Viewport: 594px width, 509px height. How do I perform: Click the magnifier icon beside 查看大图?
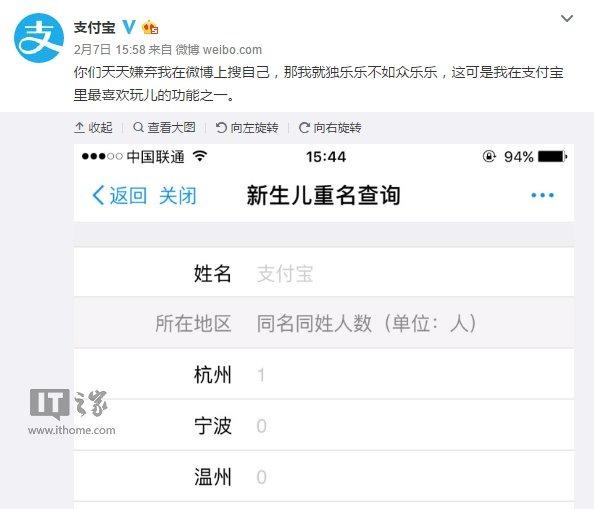(138, 127)
